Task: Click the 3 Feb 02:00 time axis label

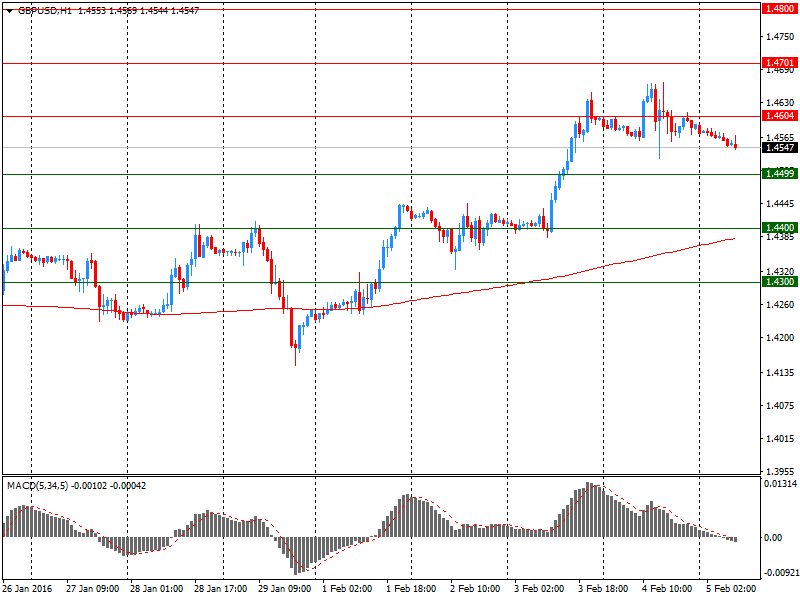Action: click(x=539, y=589)
